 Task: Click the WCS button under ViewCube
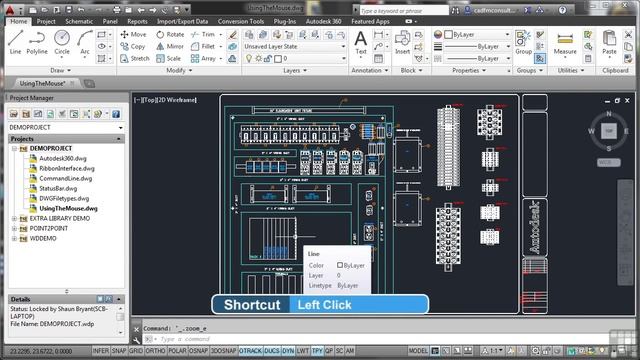tap(608, 162)
